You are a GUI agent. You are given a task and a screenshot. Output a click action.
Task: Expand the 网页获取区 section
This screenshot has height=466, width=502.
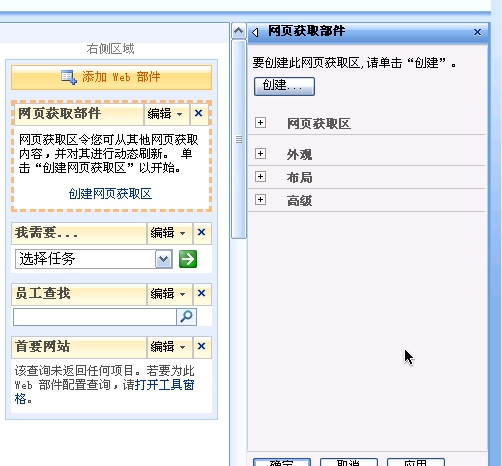coord(260,123)
